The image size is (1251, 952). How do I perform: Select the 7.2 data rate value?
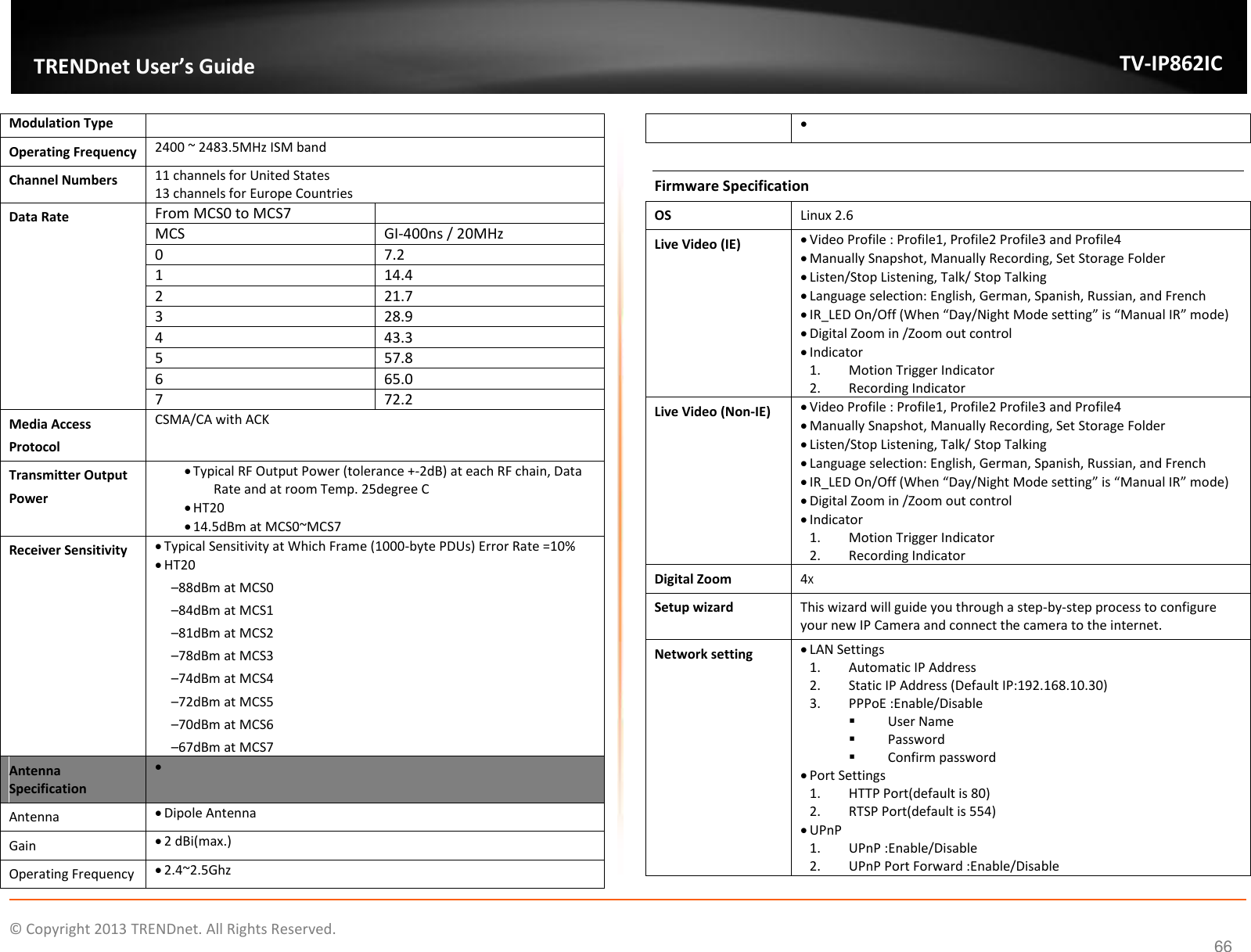(394, 254)
